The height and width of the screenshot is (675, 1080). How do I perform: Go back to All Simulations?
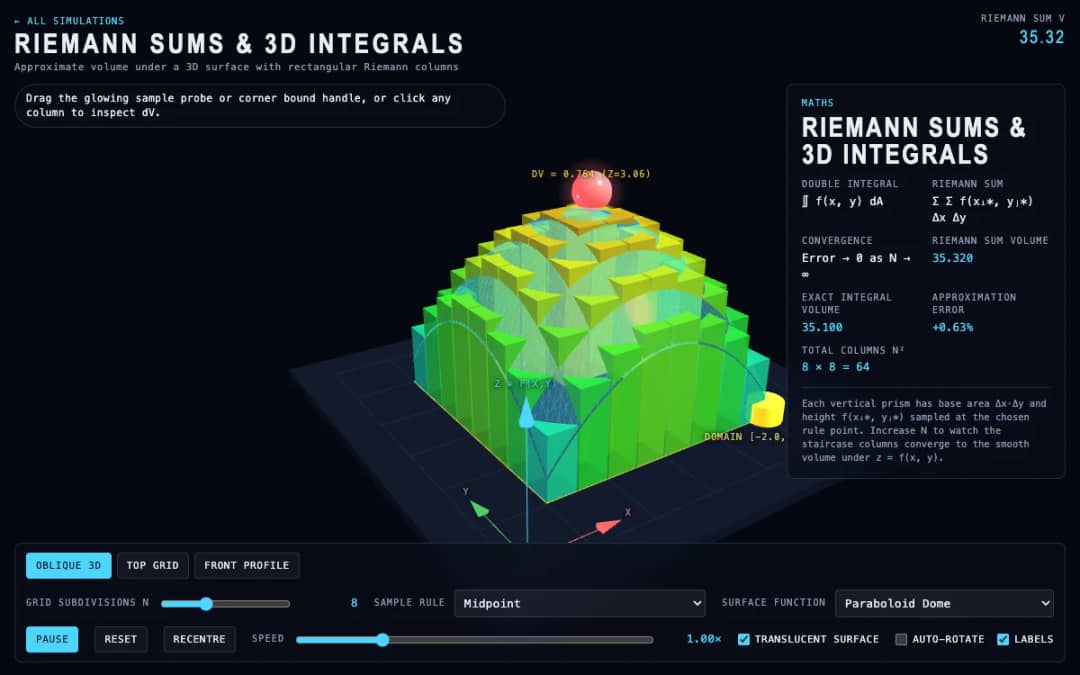(69, 21)
